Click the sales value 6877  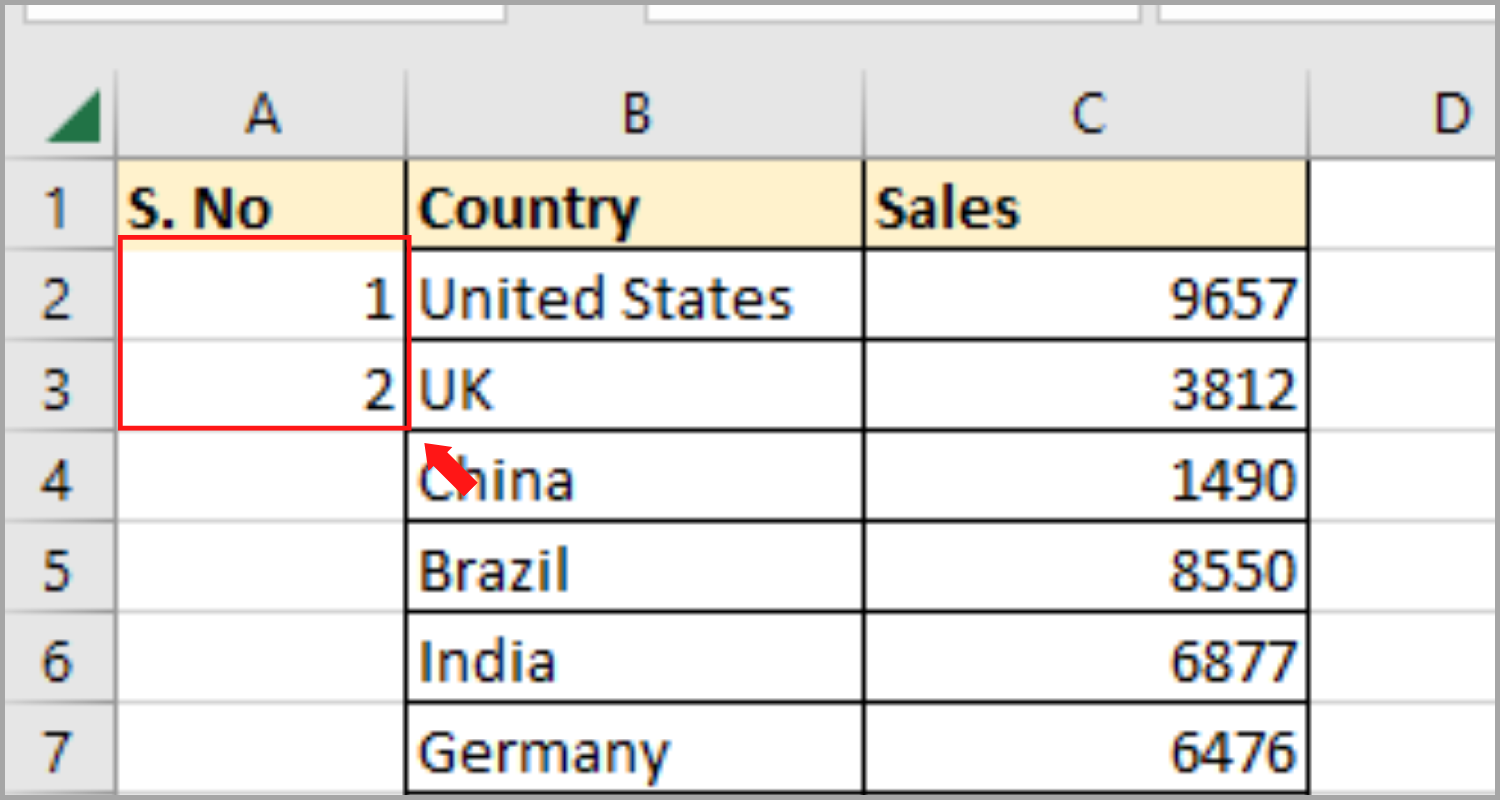pos(1086,660)
